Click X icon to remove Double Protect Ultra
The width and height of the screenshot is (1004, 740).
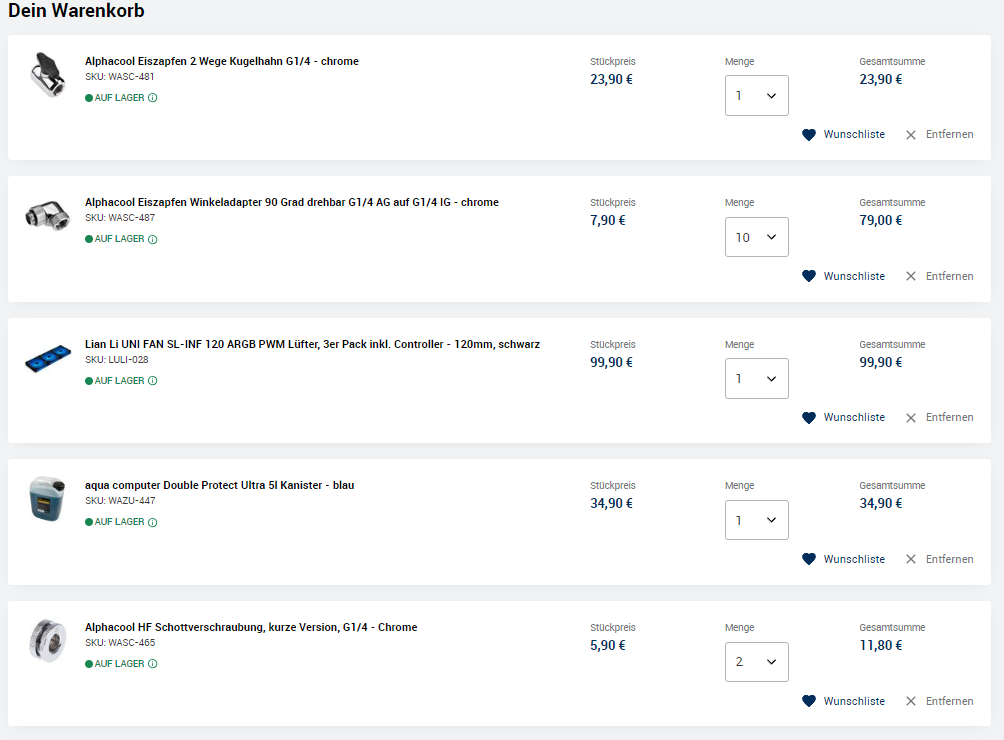pos(911,560)
